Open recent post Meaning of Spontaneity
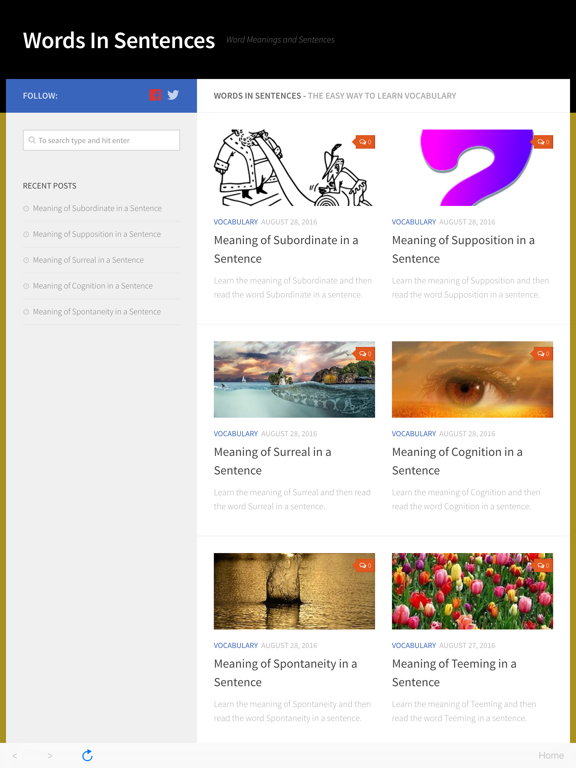576x768 pixels. click(96, 312)
